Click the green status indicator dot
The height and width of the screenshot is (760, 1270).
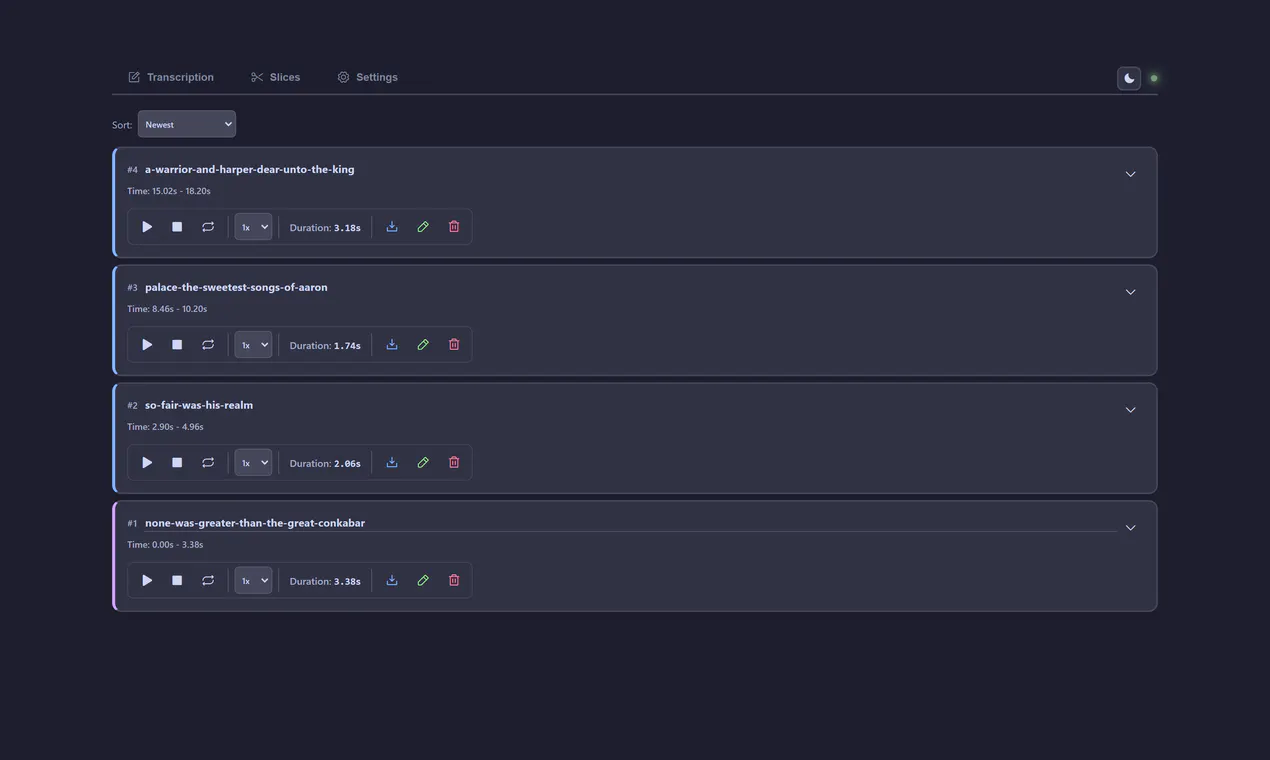pos(1154,78)
